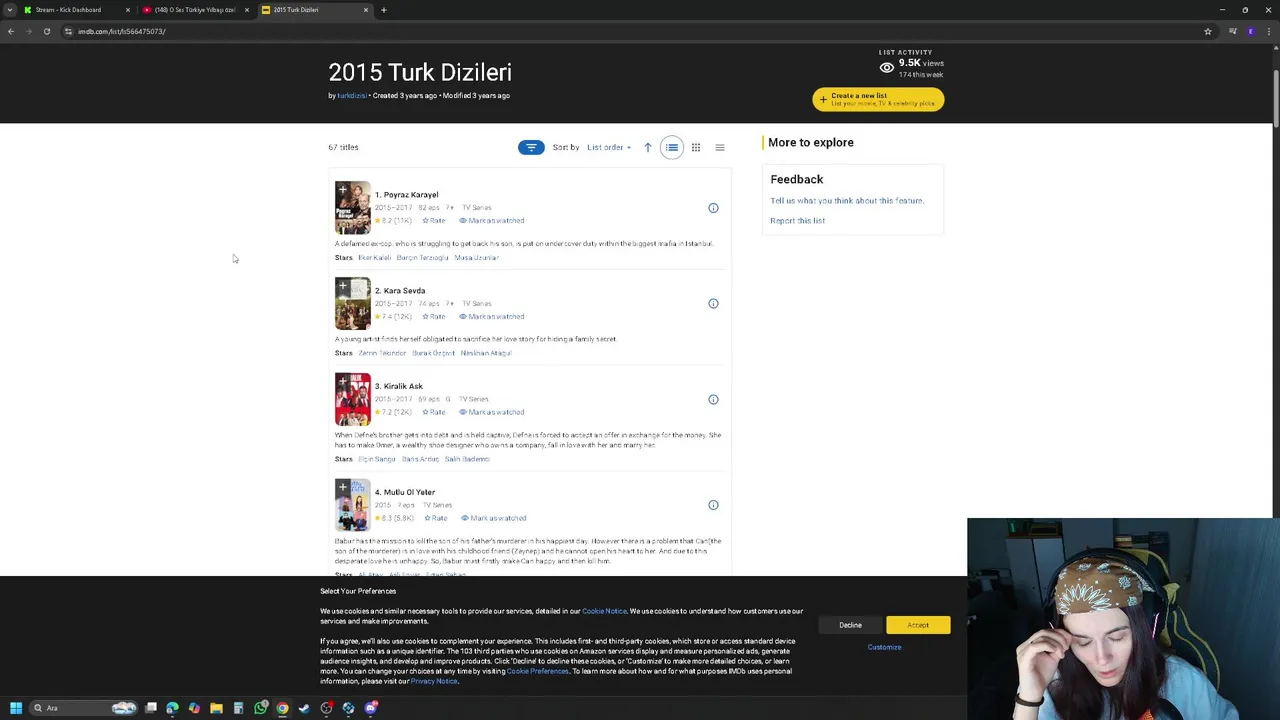Open File Explorer from the taskbar
The image size is (1280, 720).
(216, 708)
